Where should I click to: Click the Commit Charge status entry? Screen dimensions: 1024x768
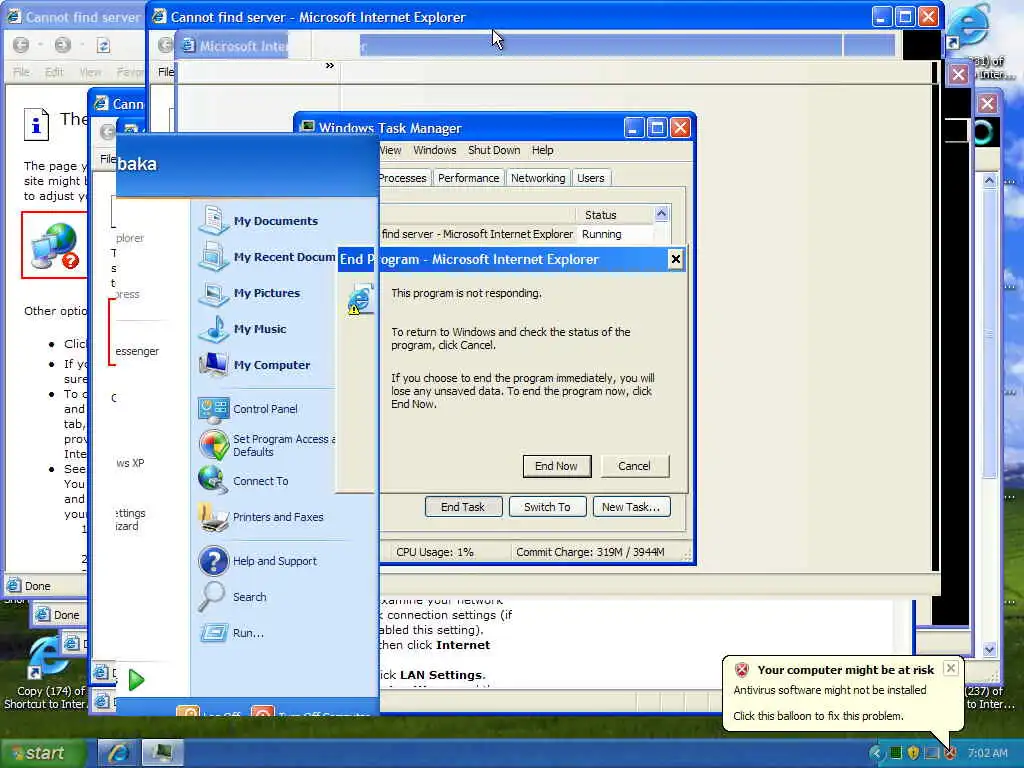point(590,552)
